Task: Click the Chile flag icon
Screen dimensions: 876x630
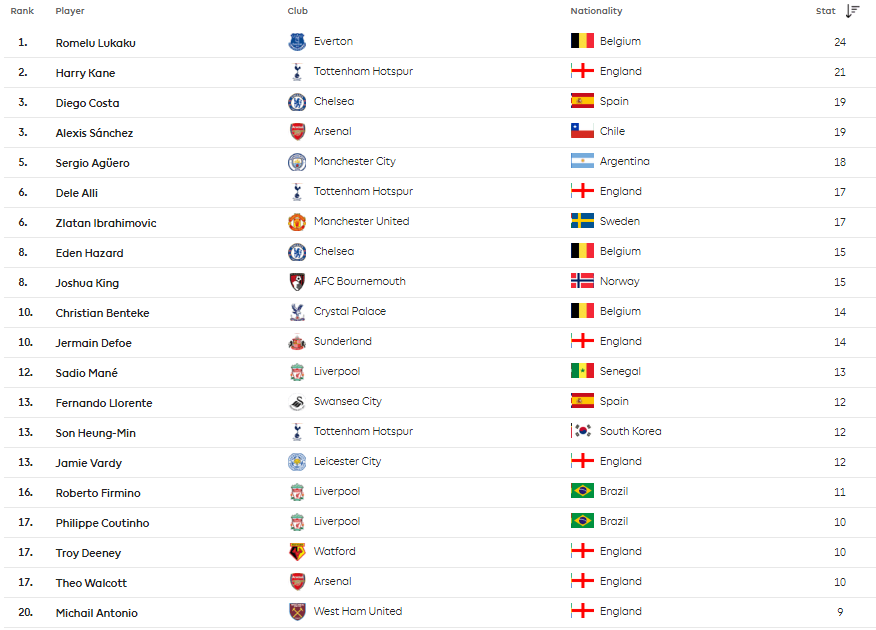Action: pyautogui.click(x=582, y=132)
